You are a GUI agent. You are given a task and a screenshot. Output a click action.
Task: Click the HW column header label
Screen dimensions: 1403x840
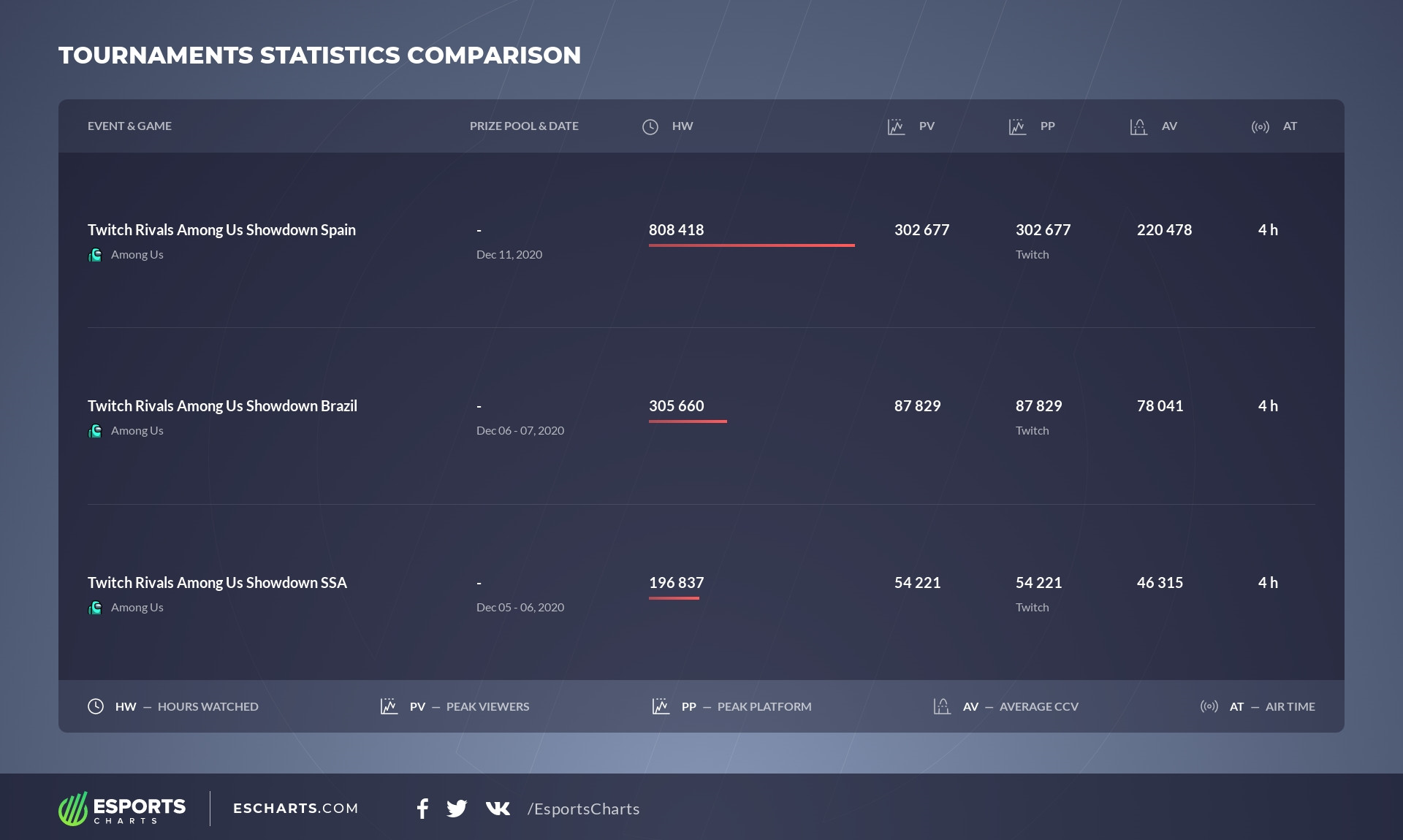coord(683,126)
